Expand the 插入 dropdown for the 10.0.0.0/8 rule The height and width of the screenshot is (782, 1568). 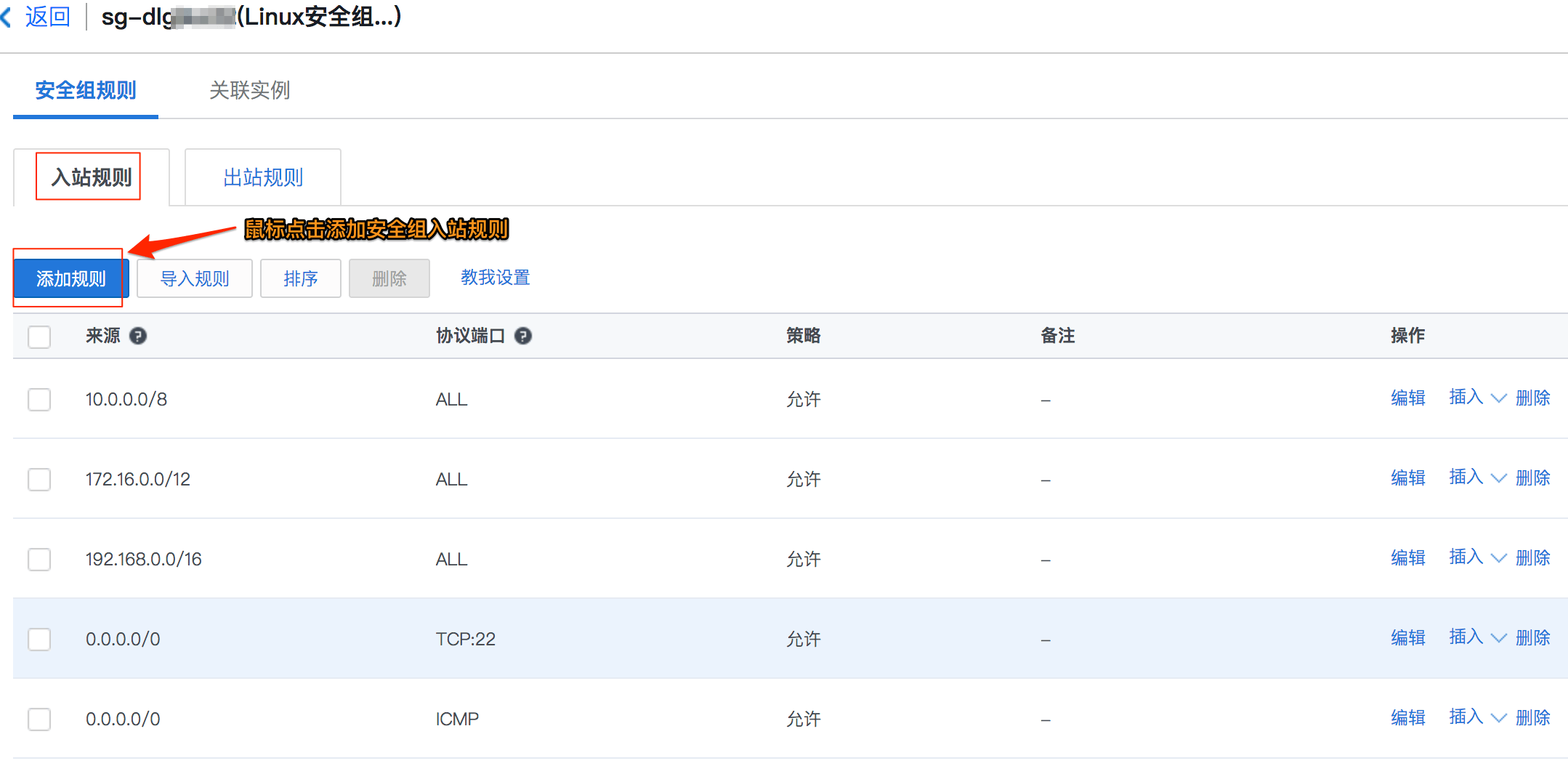click(x=1477, y=398)
